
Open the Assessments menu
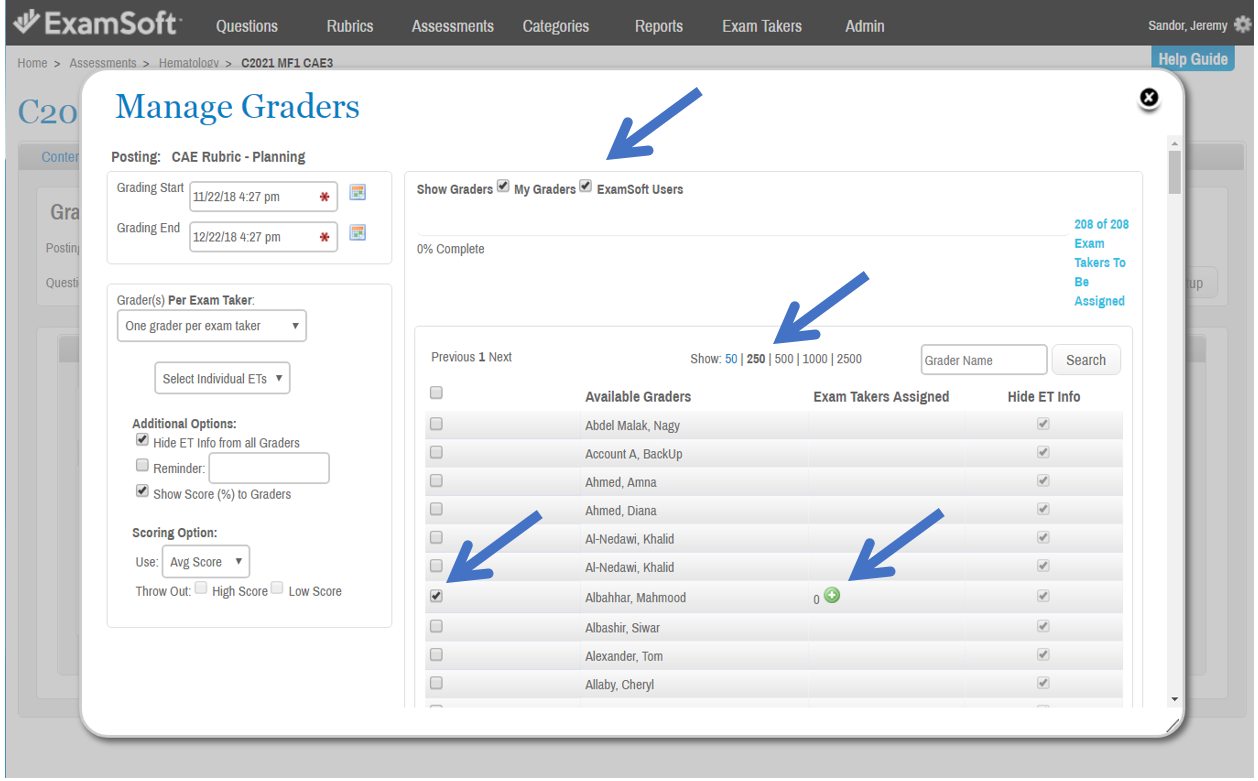tap(453, 26)
